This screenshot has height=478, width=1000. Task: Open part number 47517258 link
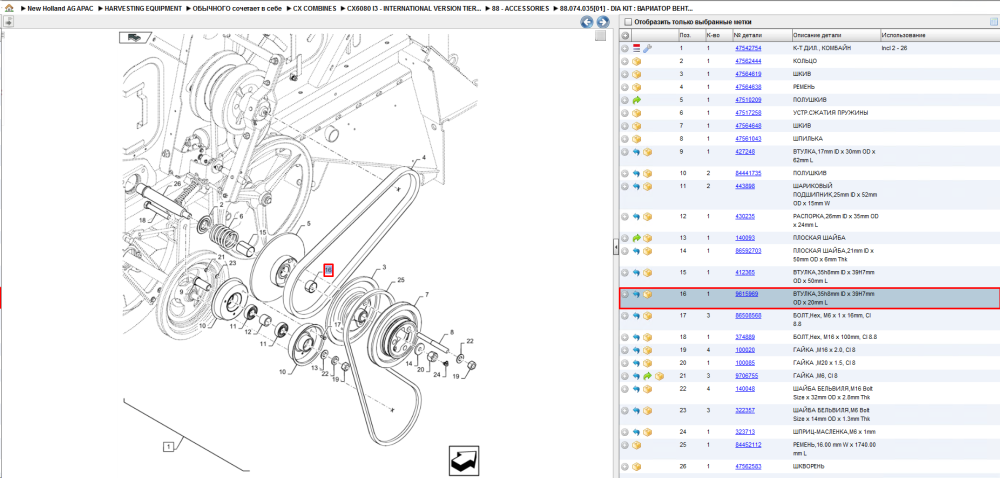click(748, 113)
